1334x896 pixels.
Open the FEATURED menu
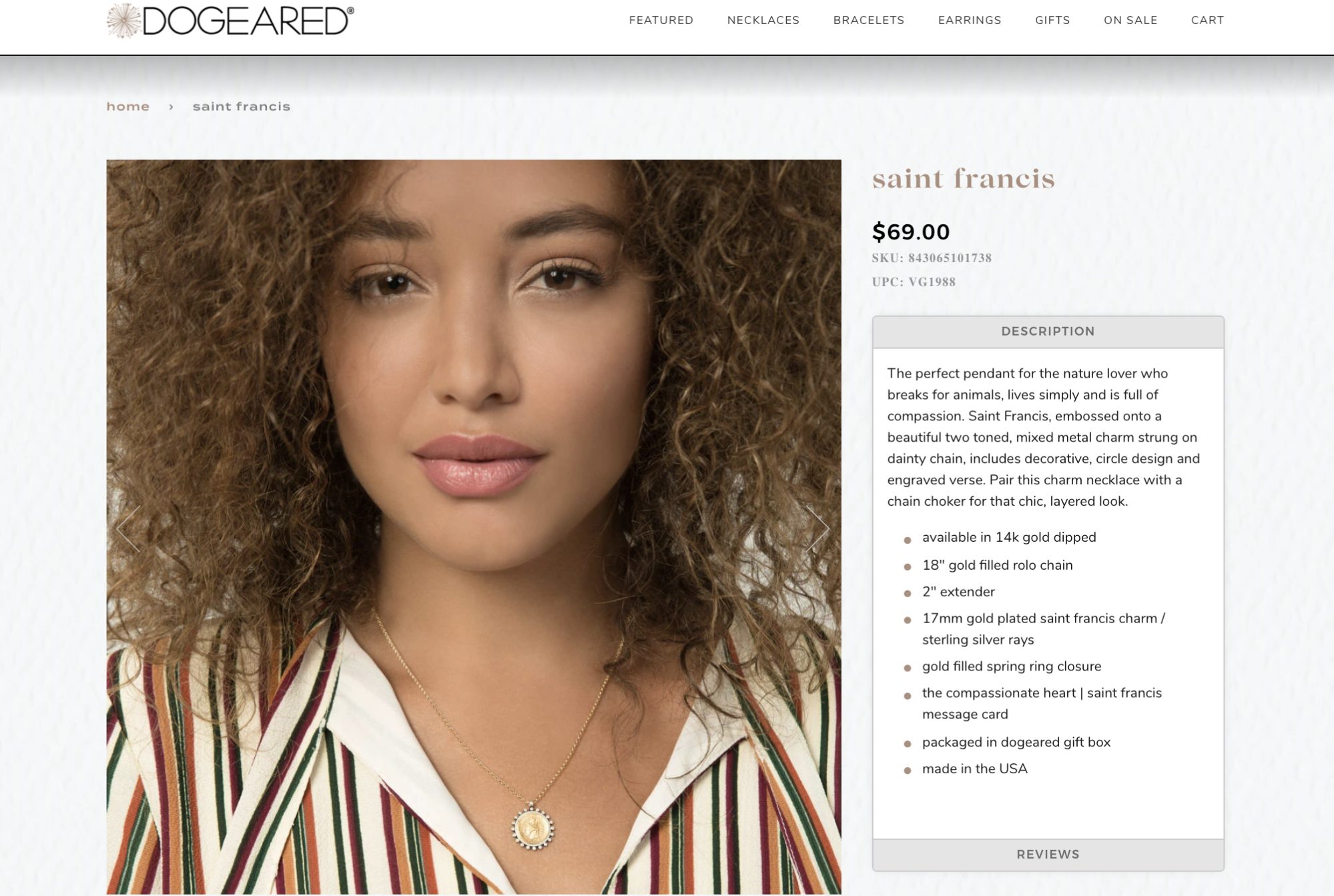[x=661, y=20]
